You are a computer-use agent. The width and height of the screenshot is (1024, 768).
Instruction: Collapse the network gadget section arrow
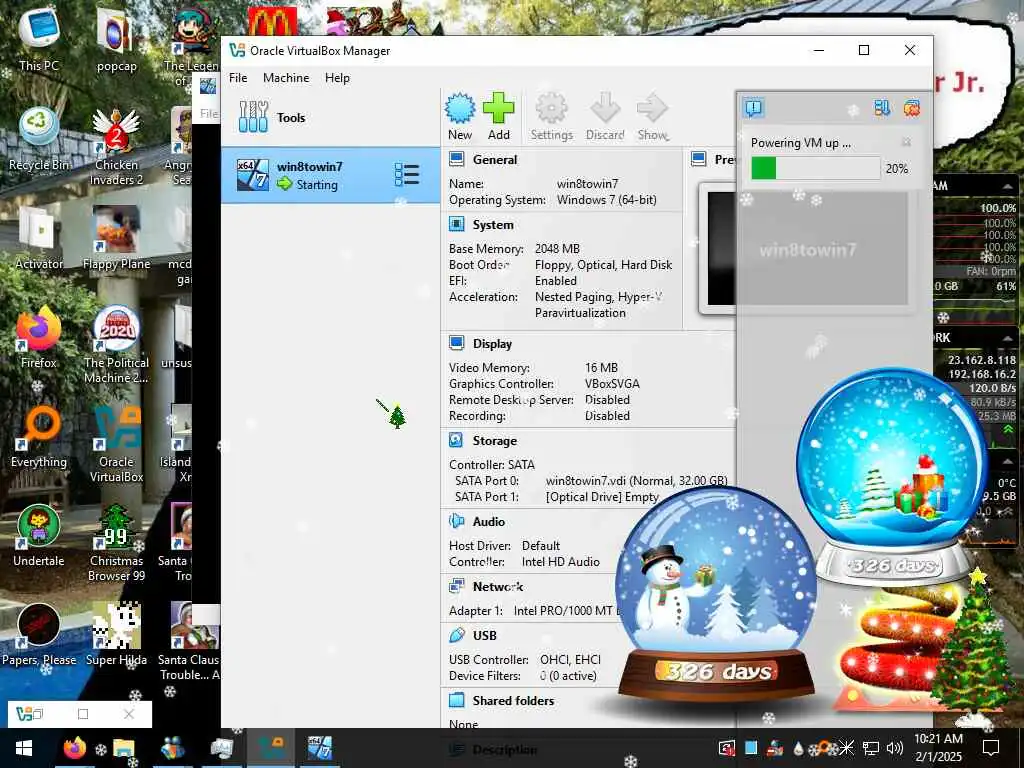tap(1009, 338)
